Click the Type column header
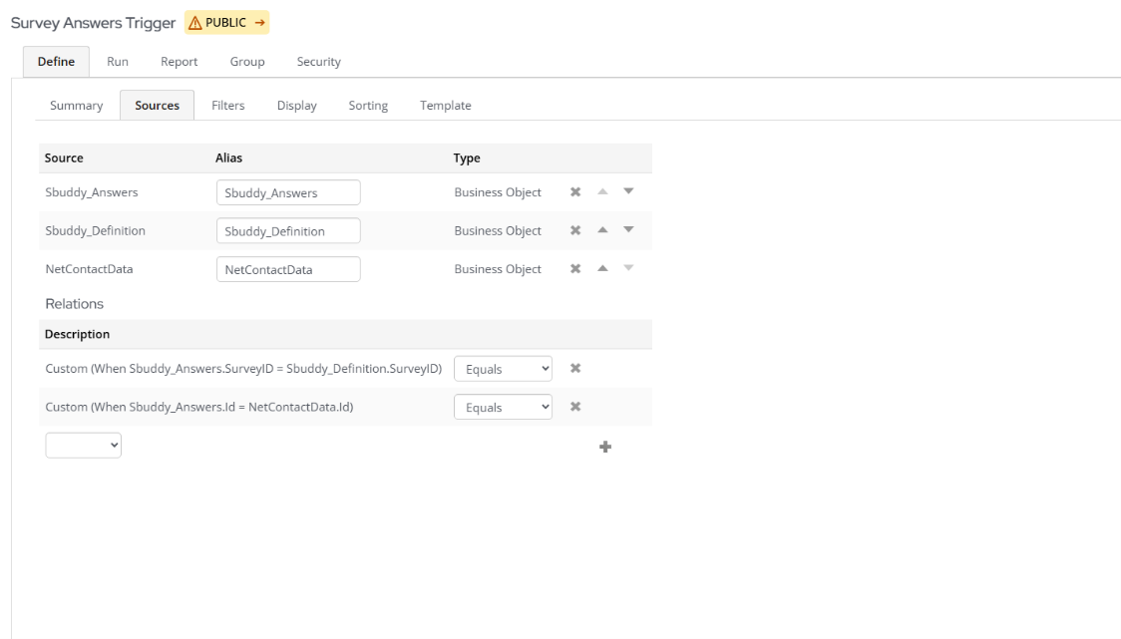This screenshot has width=1121, height=639. (467, 158)
